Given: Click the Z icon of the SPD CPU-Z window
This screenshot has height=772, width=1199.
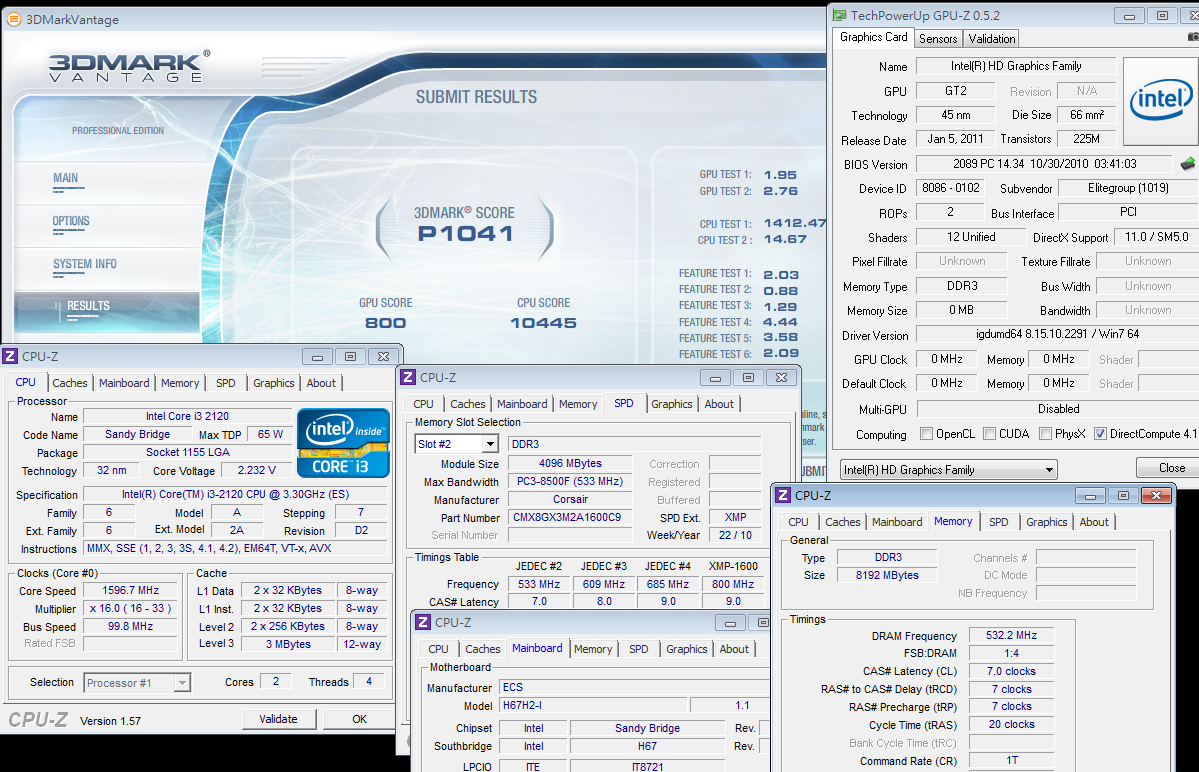Looking at the screenshot, I should tap(407, 377).
